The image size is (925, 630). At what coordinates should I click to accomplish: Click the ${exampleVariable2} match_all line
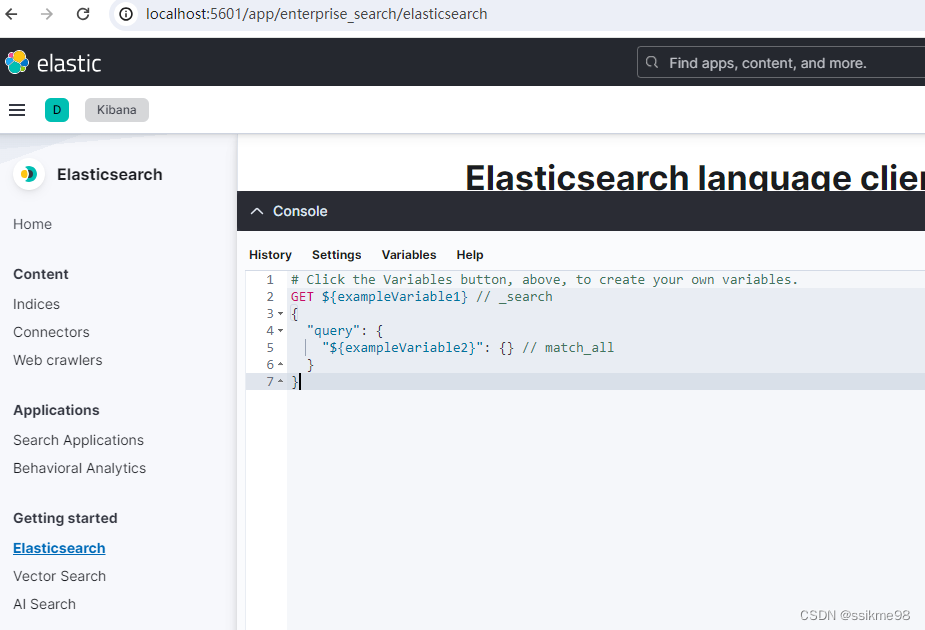click(468, 347)
